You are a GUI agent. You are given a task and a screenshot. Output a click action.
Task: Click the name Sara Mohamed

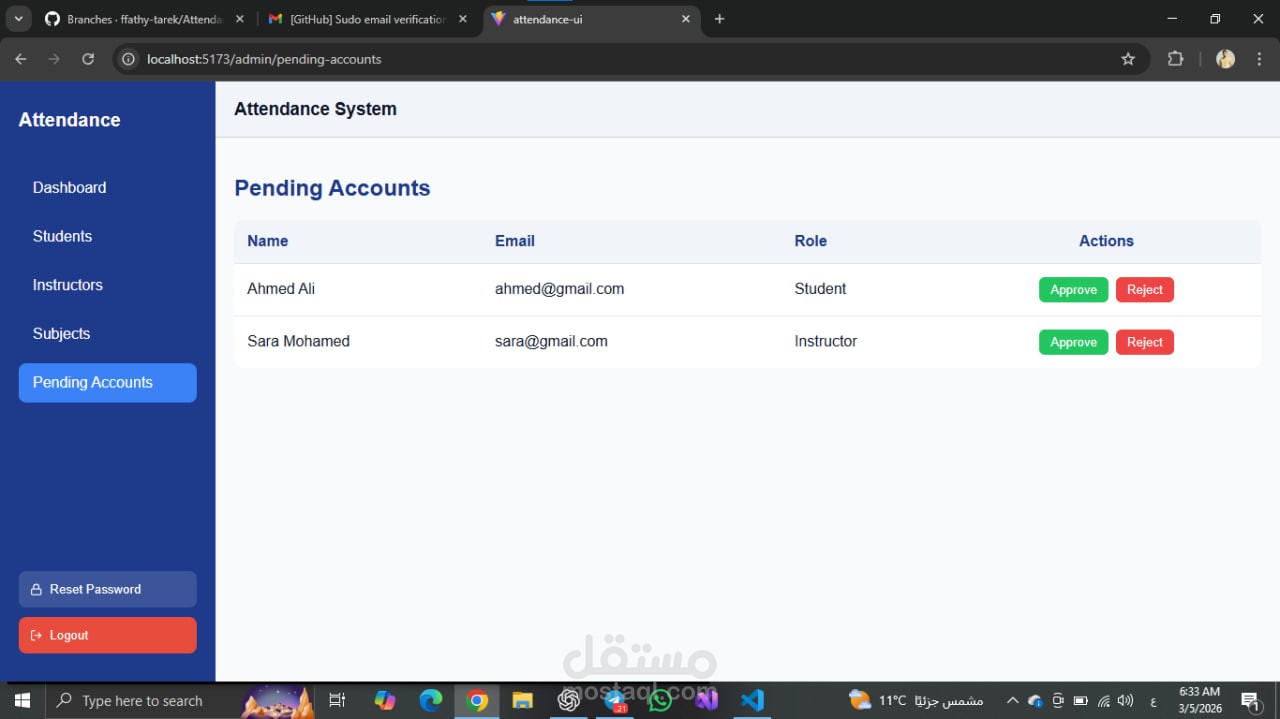tap(298, 341)
